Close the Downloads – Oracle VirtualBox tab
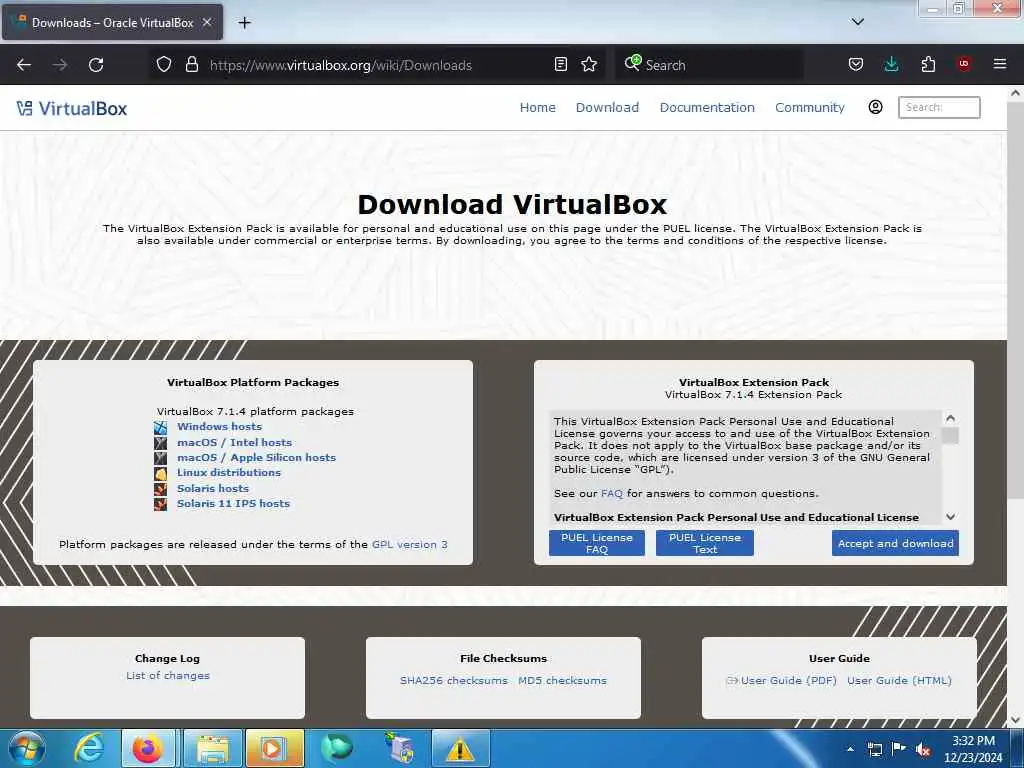 point(207,22)
